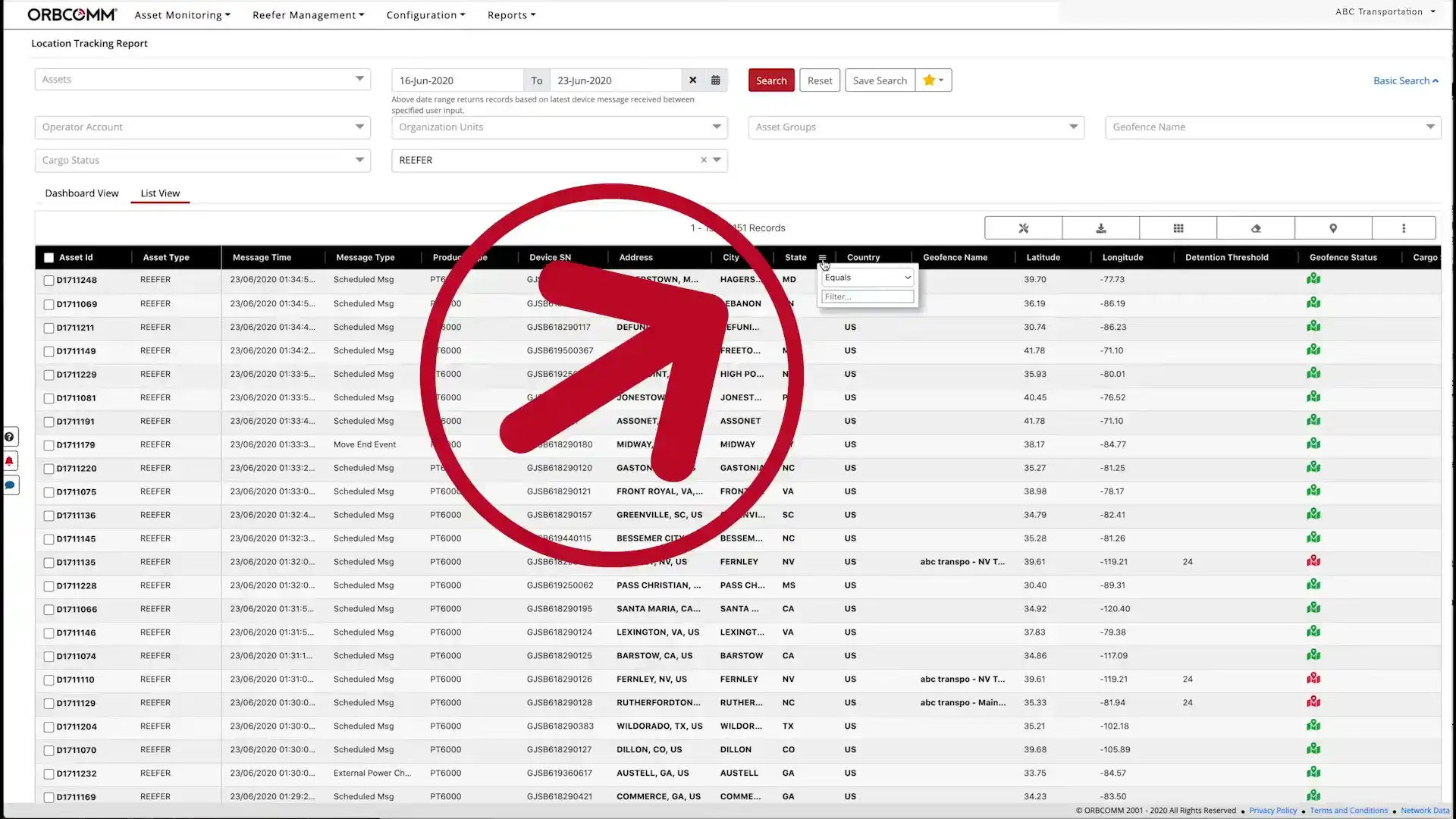Switch to List View tab

tap(159, 193)
